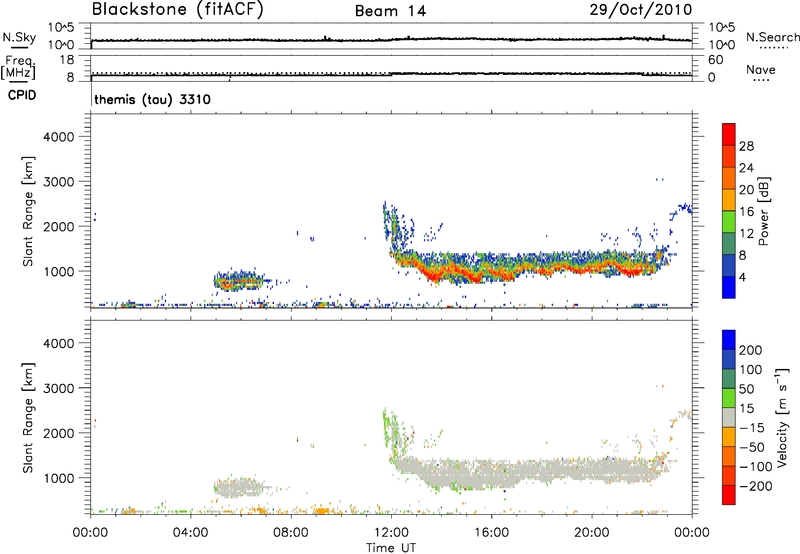Viewport: 800px width, 554px height.
Task: Click the 05:00–07:00 scatter patch in power panel
Action: tap(240, 281)
